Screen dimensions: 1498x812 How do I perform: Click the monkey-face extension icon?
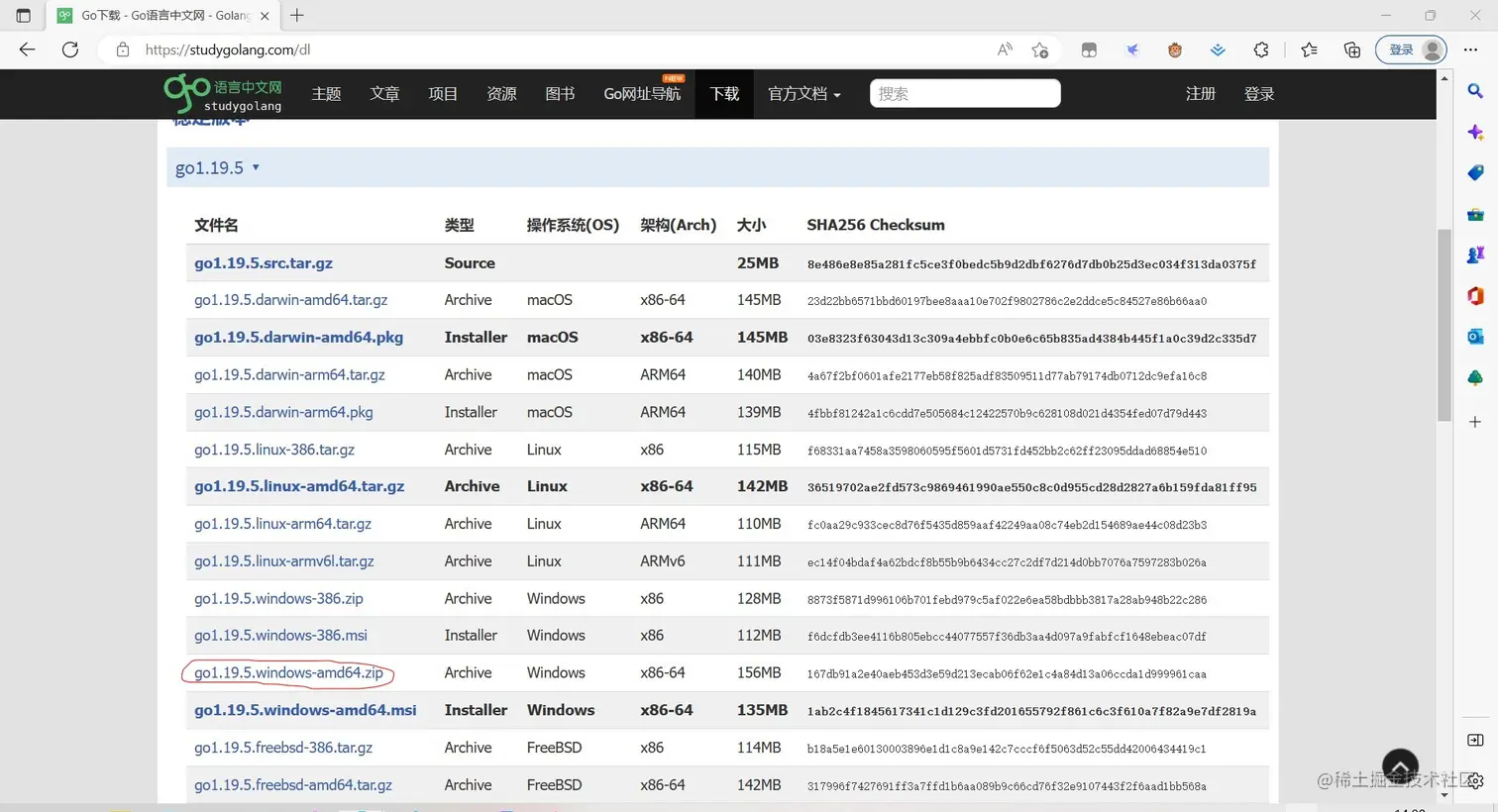(x=1175, y=50)
